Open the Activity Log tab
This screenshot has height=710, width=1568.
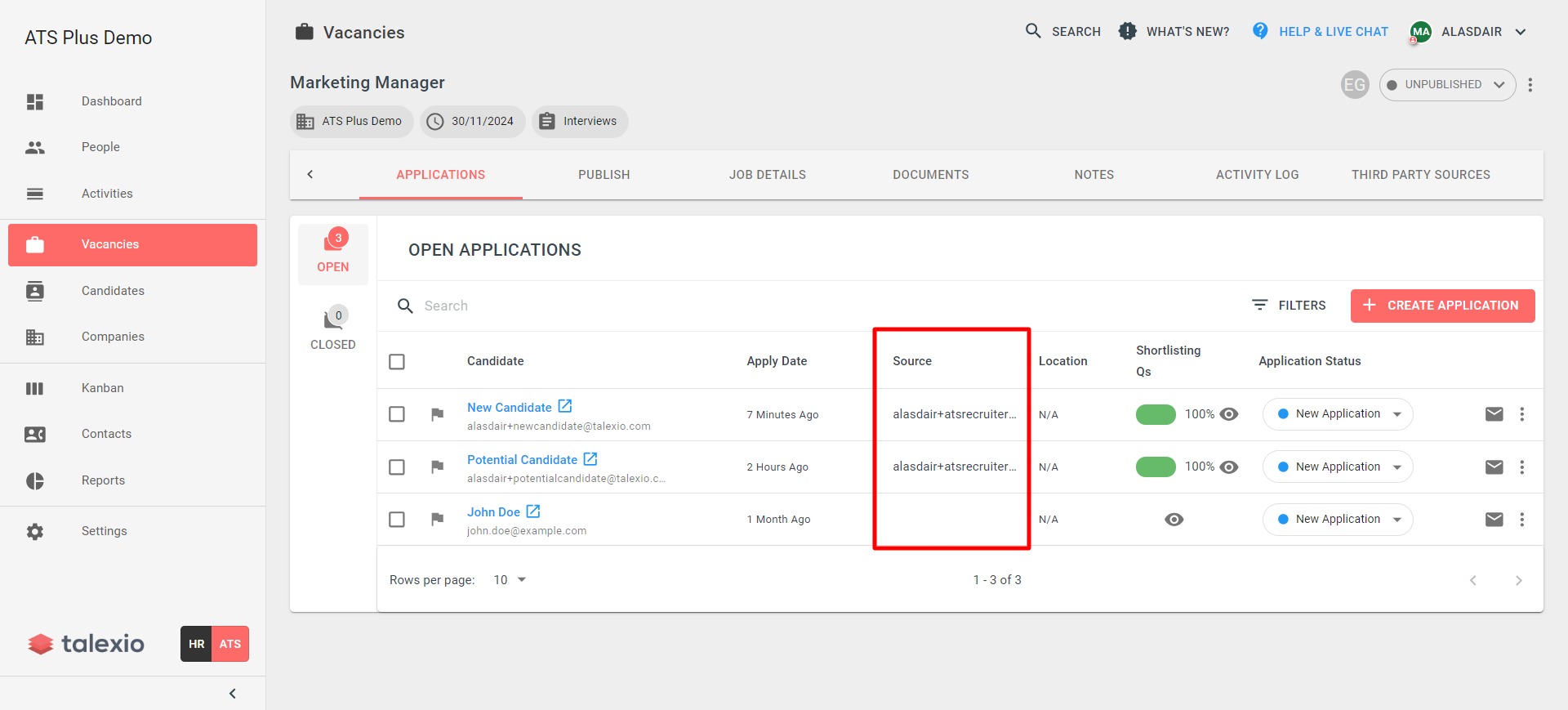click(x=1258, y=175)
